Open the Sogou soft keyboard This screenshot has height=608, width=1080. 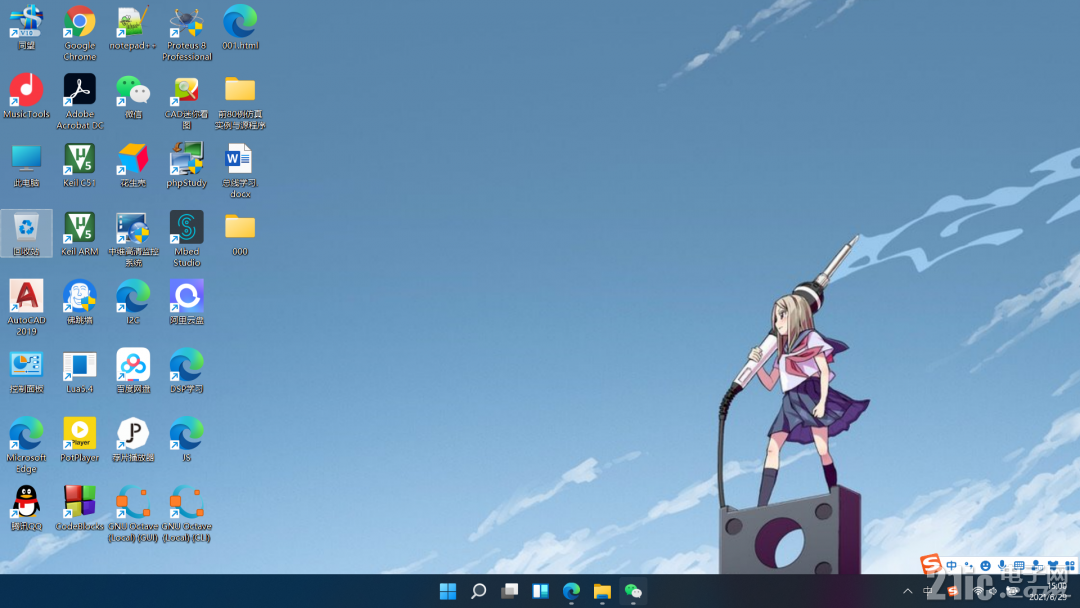pyautogui.click(x=1019, y=565)
